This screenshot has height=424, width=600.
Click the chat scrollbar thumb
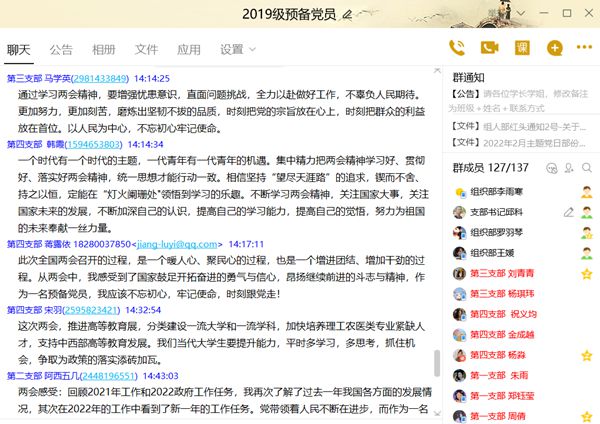(437, 363)
